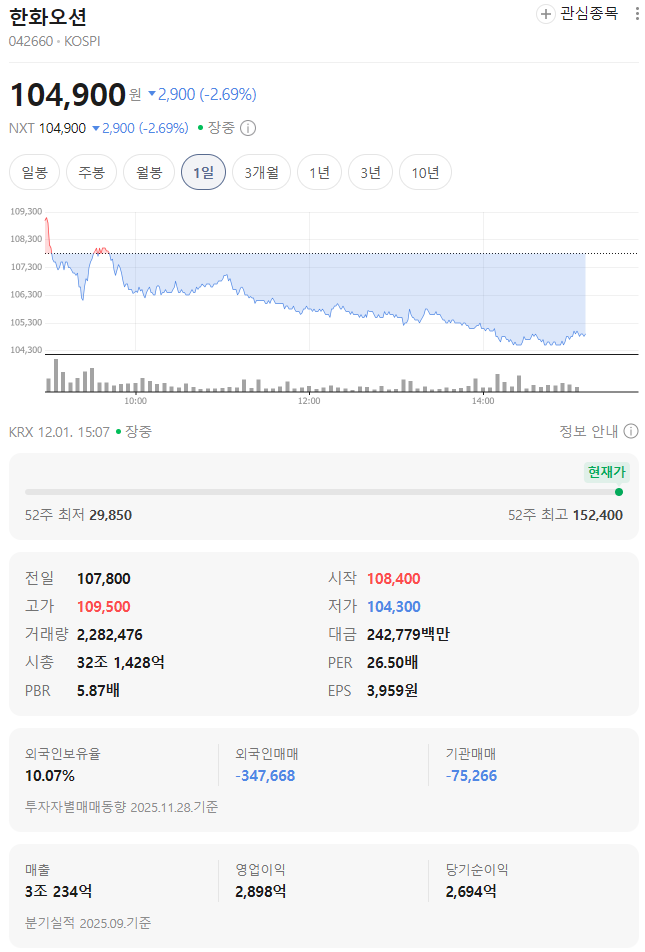
Task: Click the 분기실적 2025.09.기준 note
Action: tap(88, 923)
